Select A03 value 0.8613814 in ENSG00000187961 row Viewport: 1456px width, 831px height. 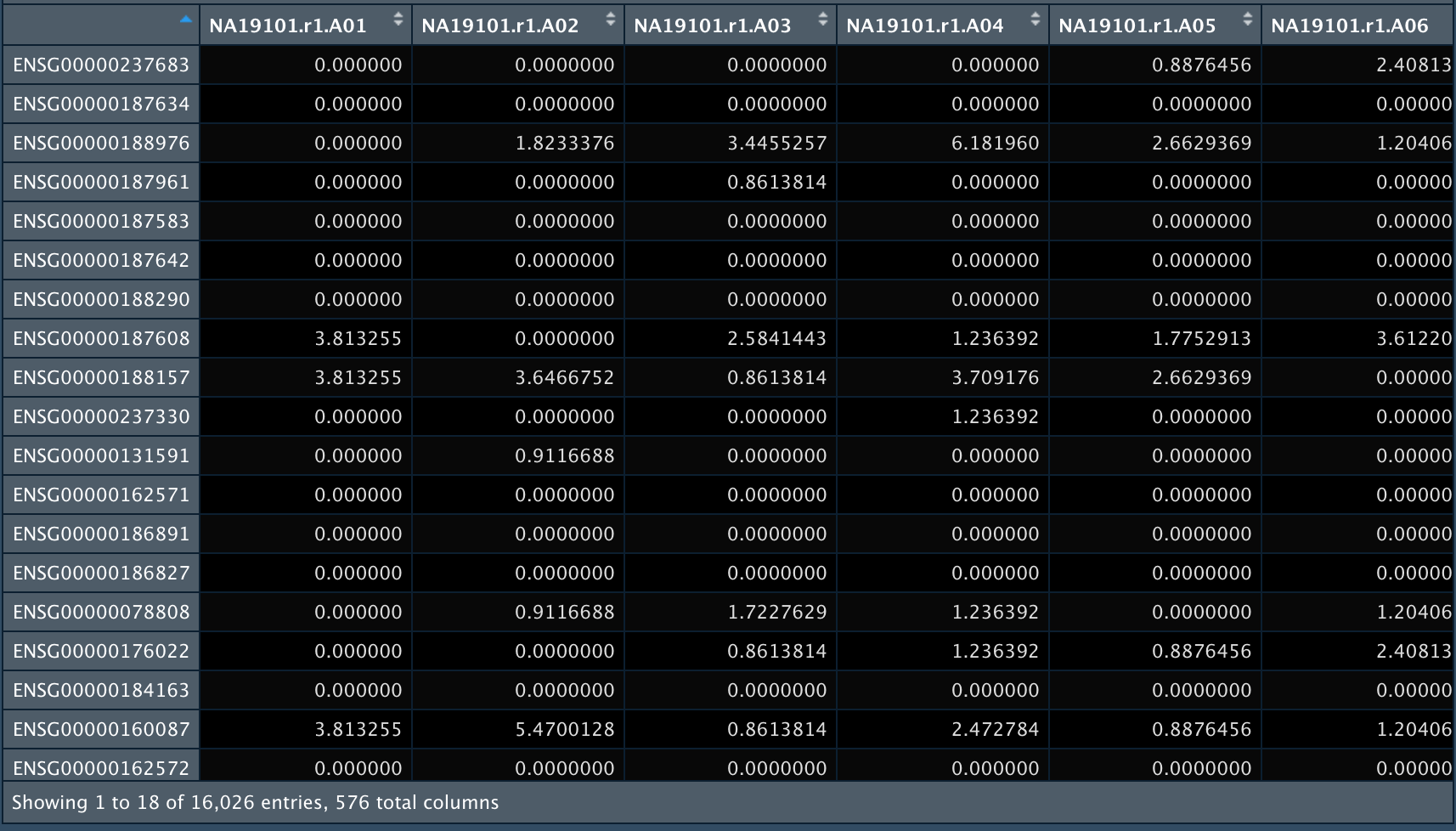[x=777, y=182]
